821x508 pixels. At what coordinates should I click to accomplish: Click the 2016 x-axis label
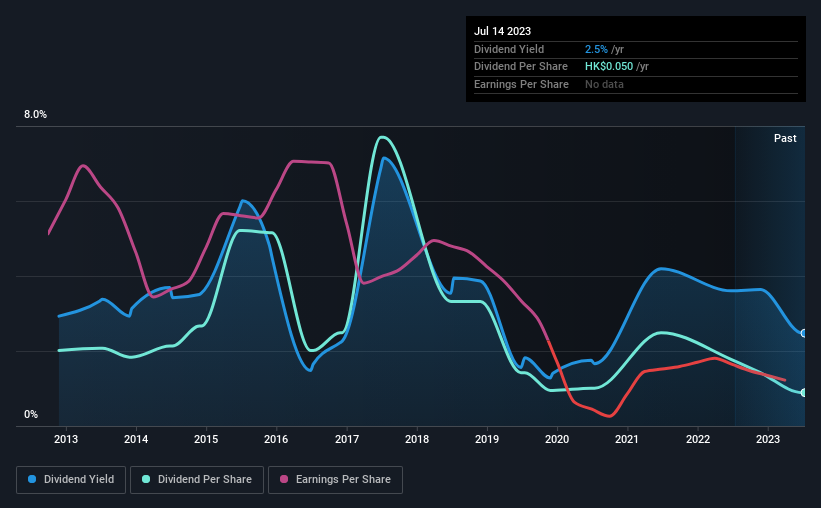(276, 439)
